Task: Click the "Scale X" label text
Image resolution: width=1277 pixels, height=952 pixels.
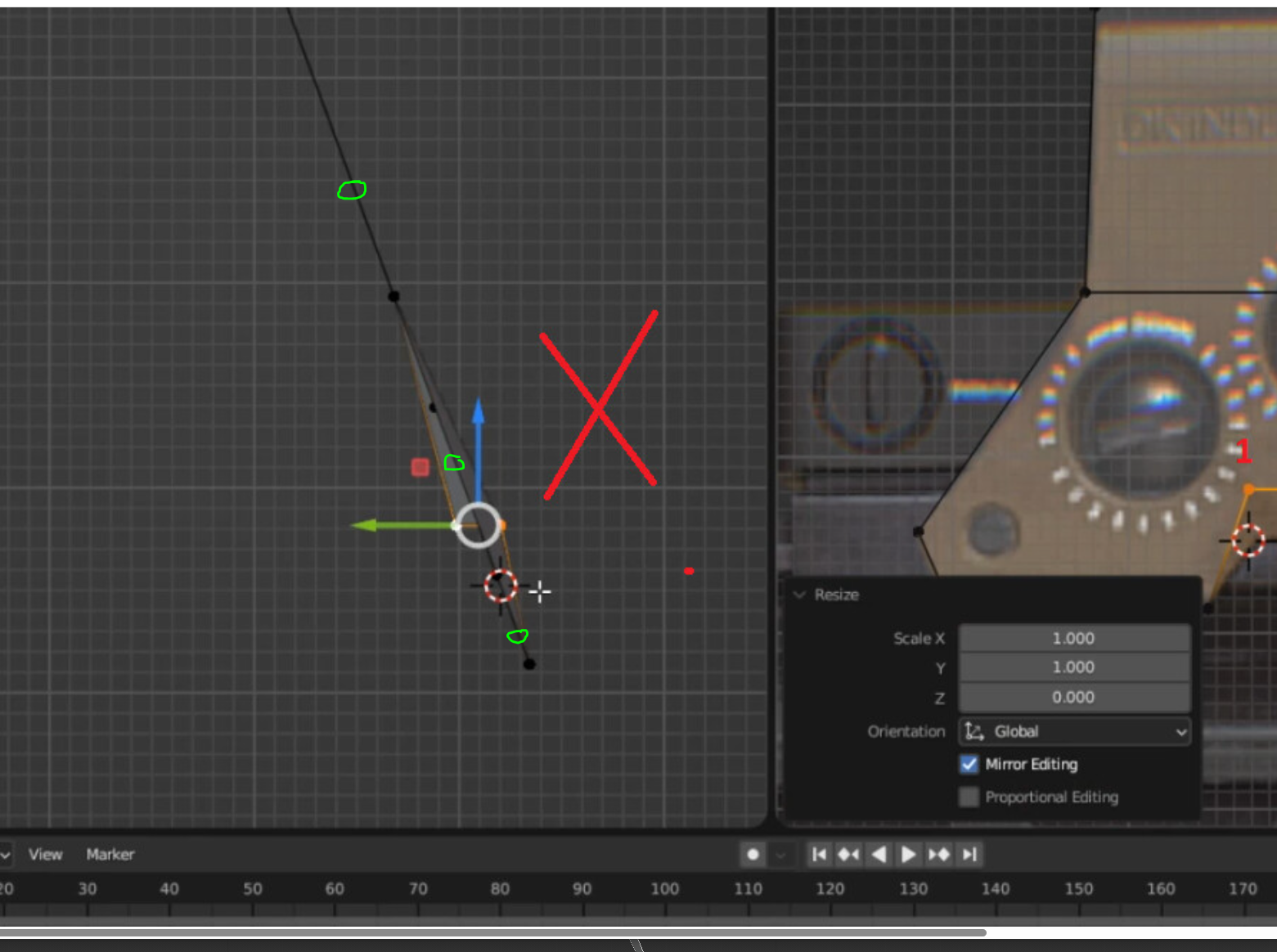Action: 919,639
